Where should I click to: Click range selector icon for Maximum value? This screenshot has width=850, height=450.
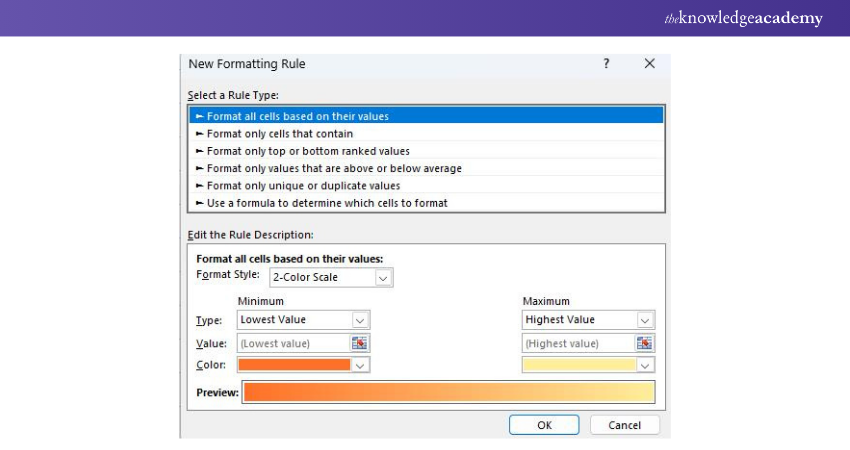645,343
